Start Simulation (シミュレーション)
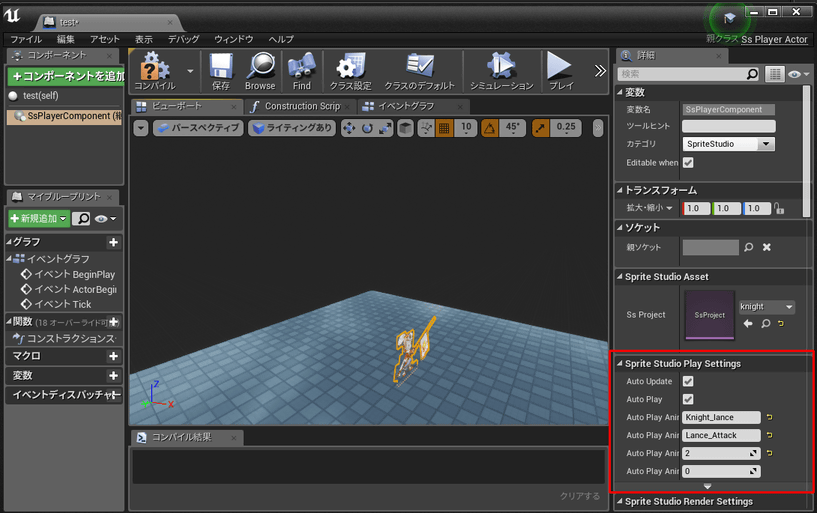Image resolution: width=817 pixels, height=513 pixels. coord(501,72)
